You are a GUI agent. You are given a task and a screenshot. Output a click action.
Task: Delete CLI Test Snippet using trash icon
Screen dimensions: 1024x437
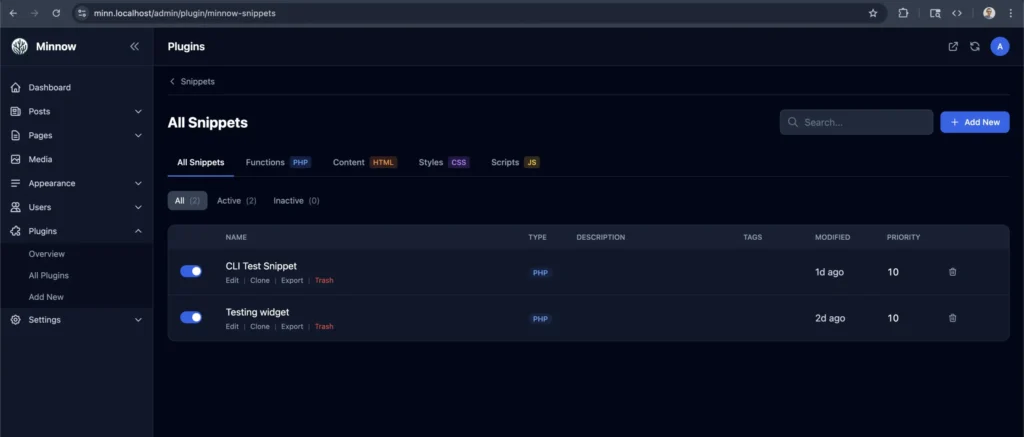[x=952, y=272]
